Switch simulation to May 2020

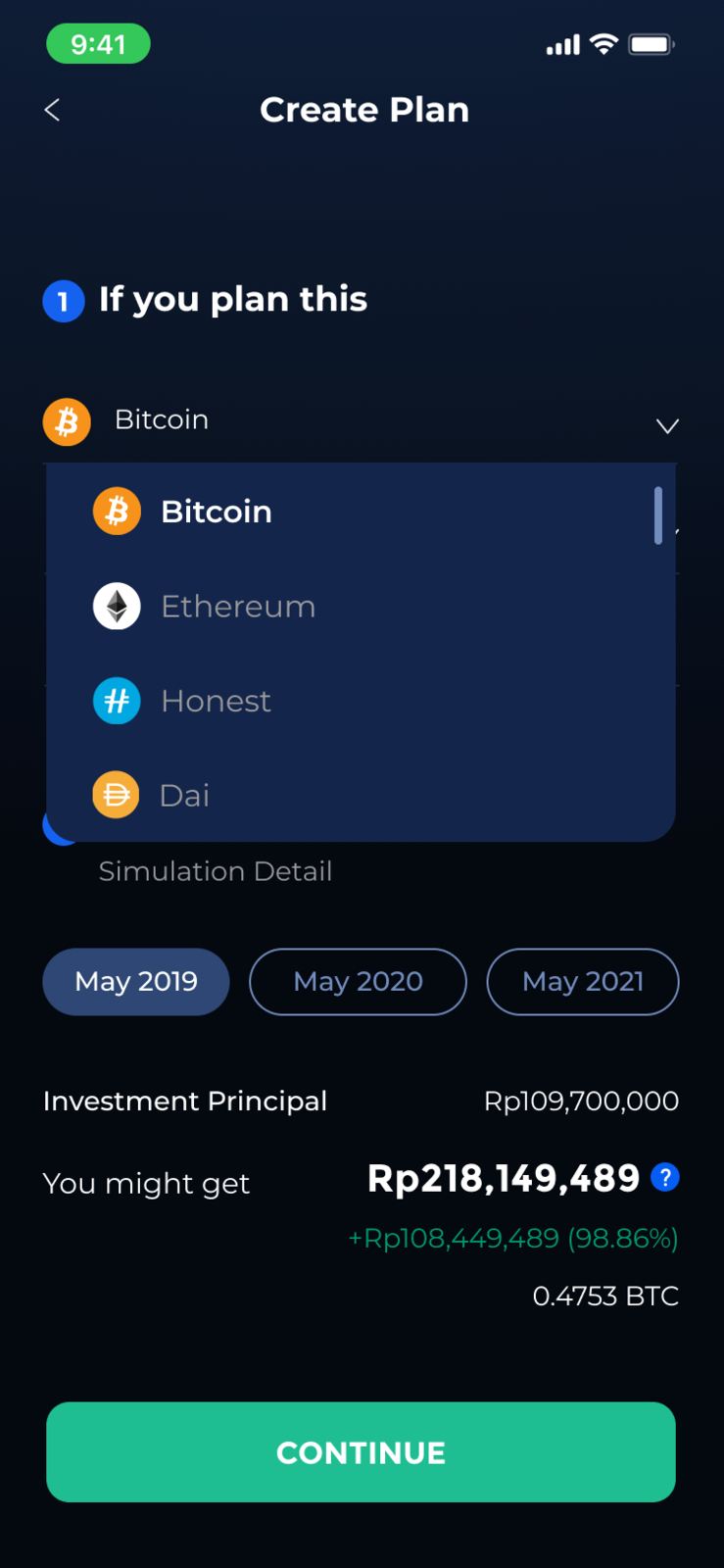[358, 981]
